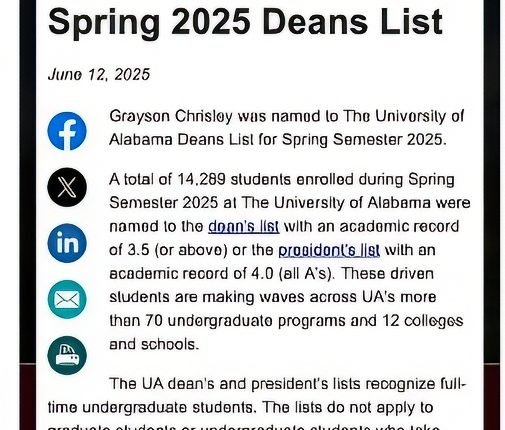This screenshot has height=430, width=505.
Task: Click the phrase 'making waves across UA's'
Action: 294,297
